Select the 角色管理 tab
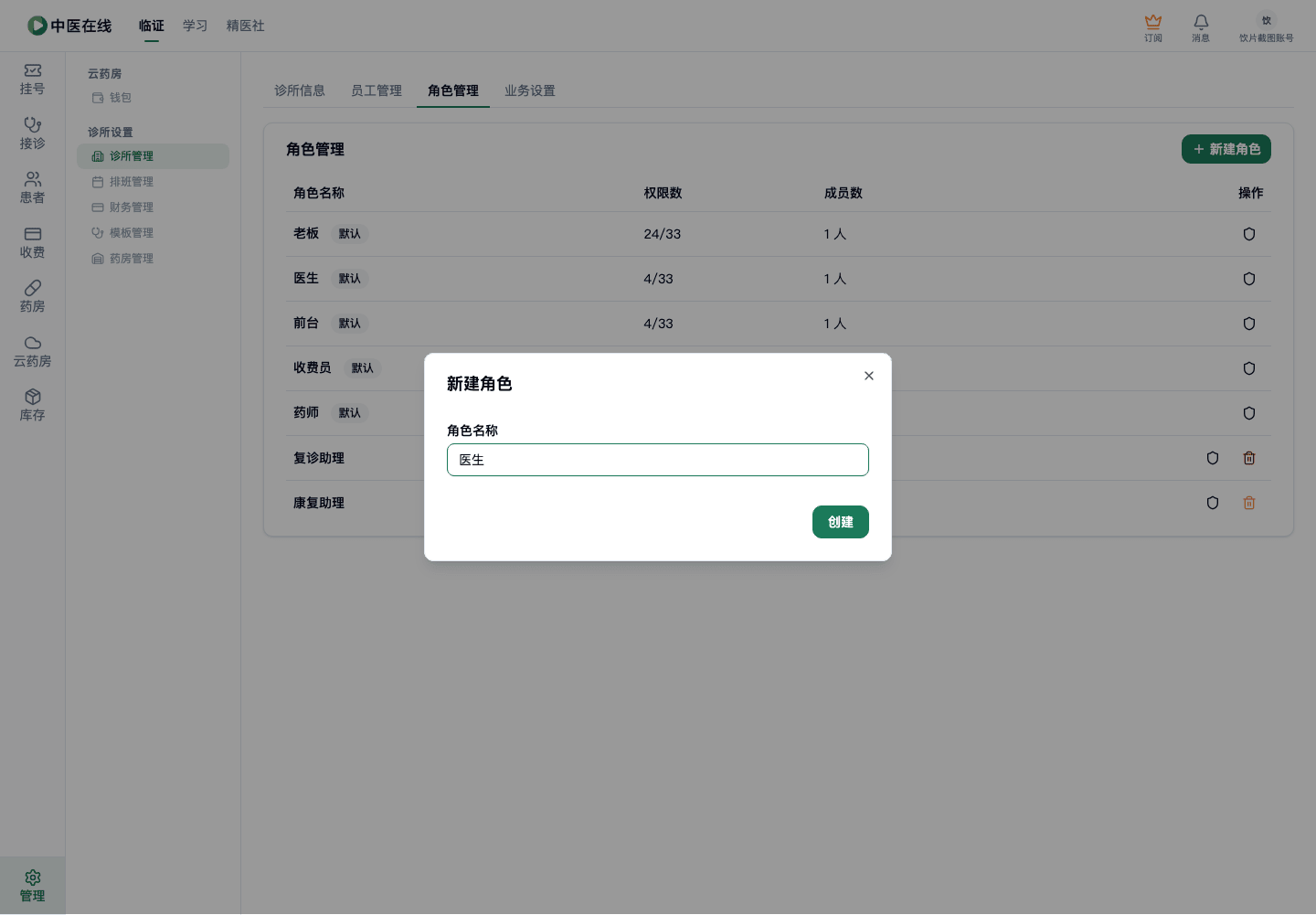The image size is (1316, 915). point(453,90)
